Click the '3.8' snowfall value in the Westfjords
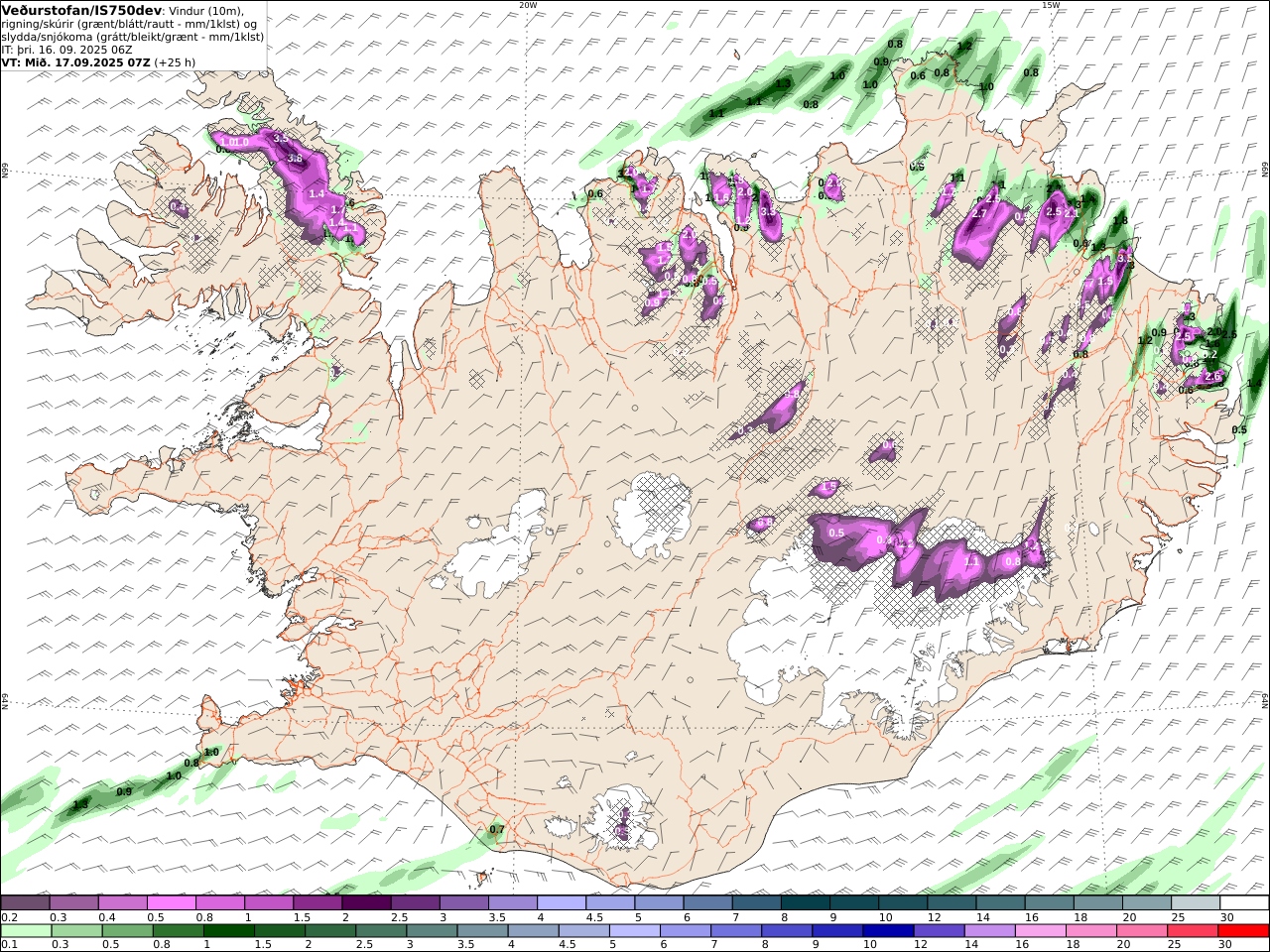Viewport: 1270px width, 952px height. 295,159
